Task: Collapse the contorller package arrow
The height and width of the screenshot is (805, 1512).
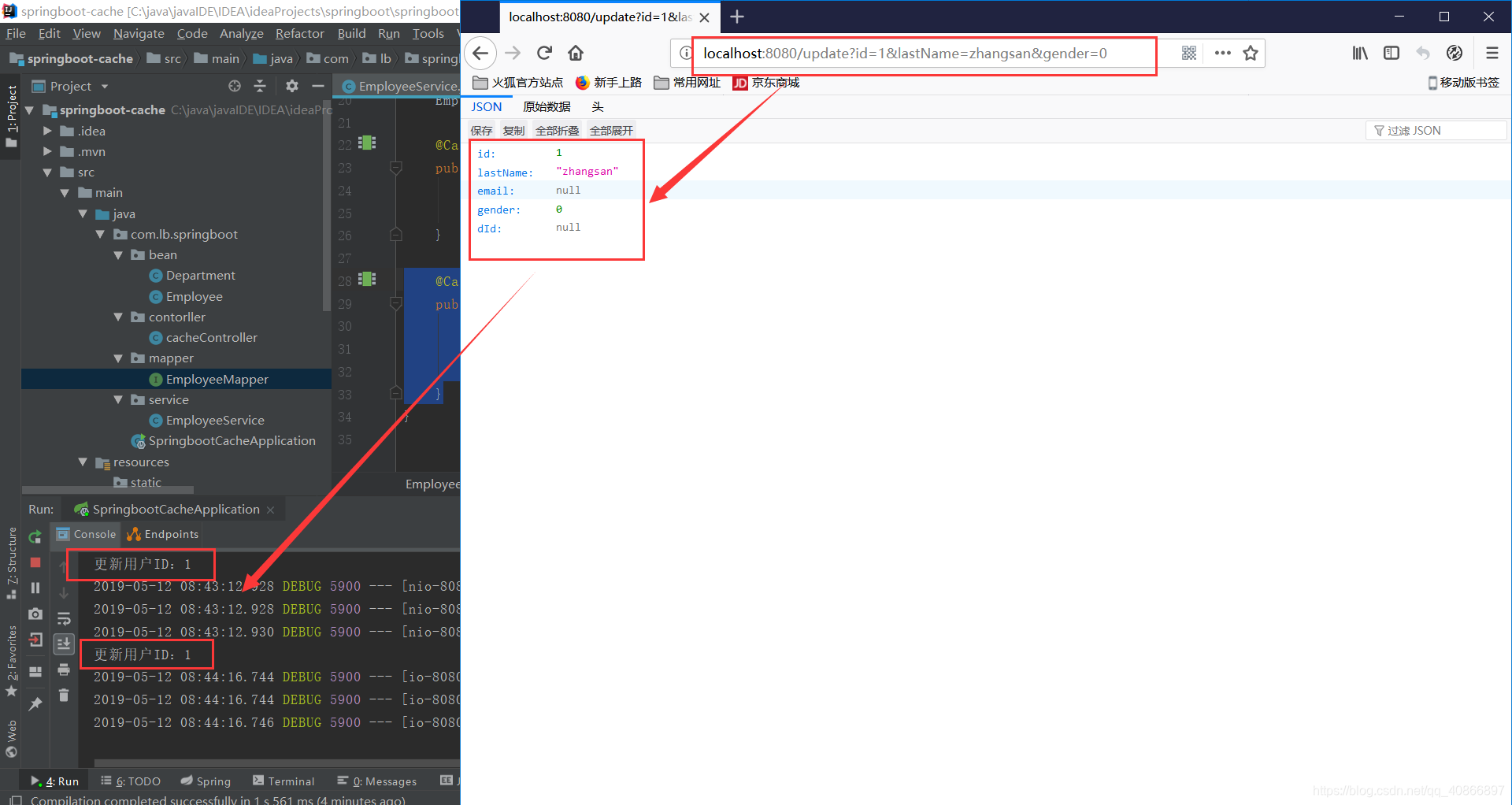Action: pyautogui.click(x=118, y=317)
